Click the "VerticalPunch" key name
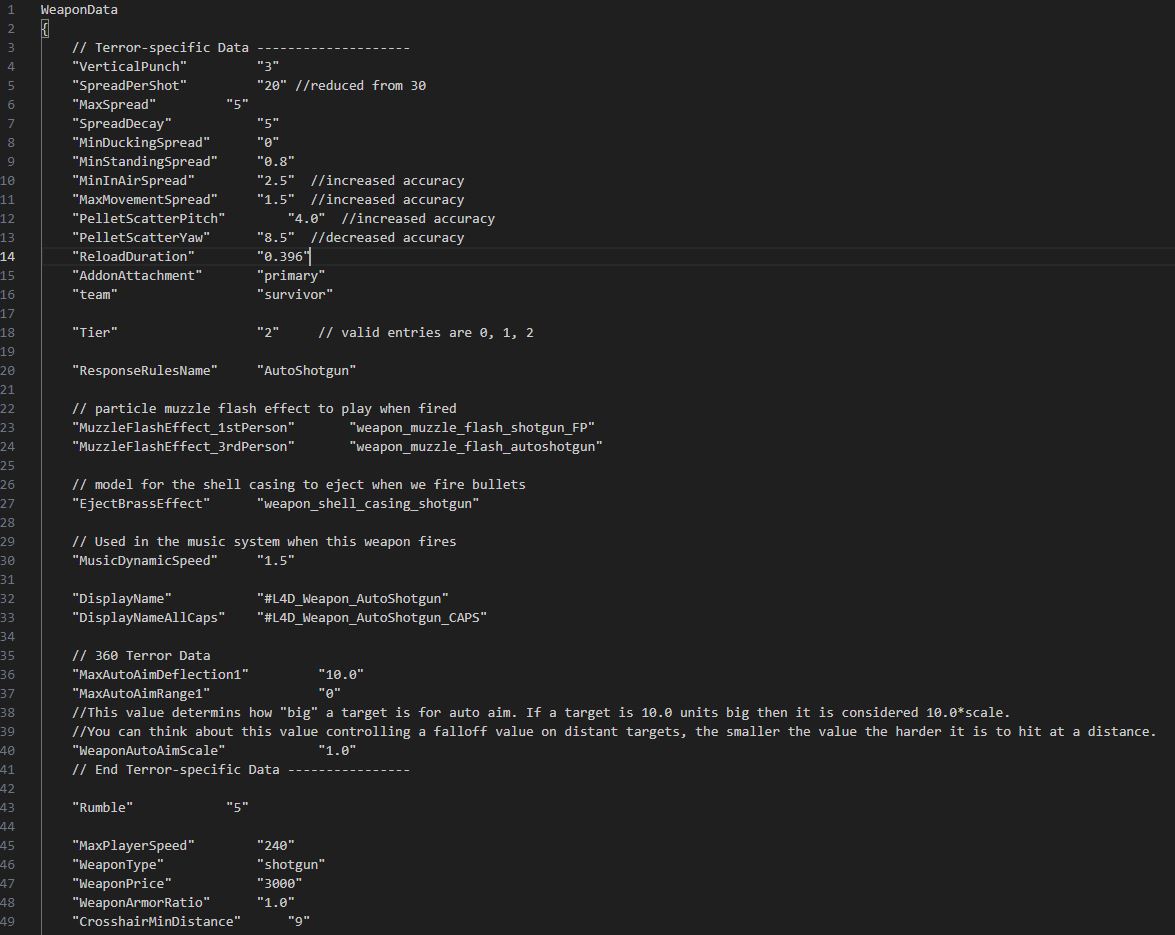Viewport: 1175px width, 935px height. click(x=129, y=67)
